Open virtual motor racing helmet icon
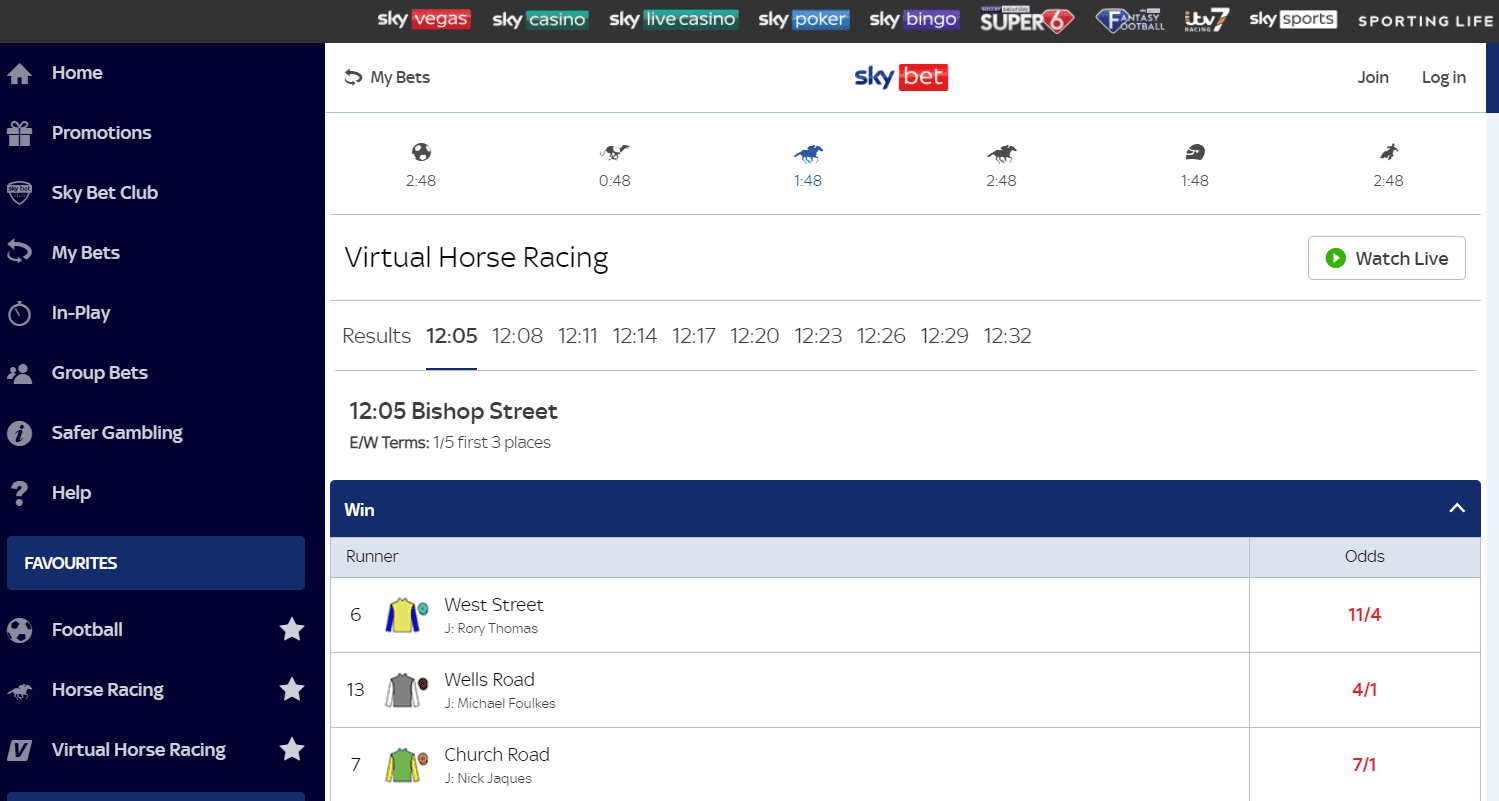This screenshot has height=801, width=1499. [x=1194, y=153]
